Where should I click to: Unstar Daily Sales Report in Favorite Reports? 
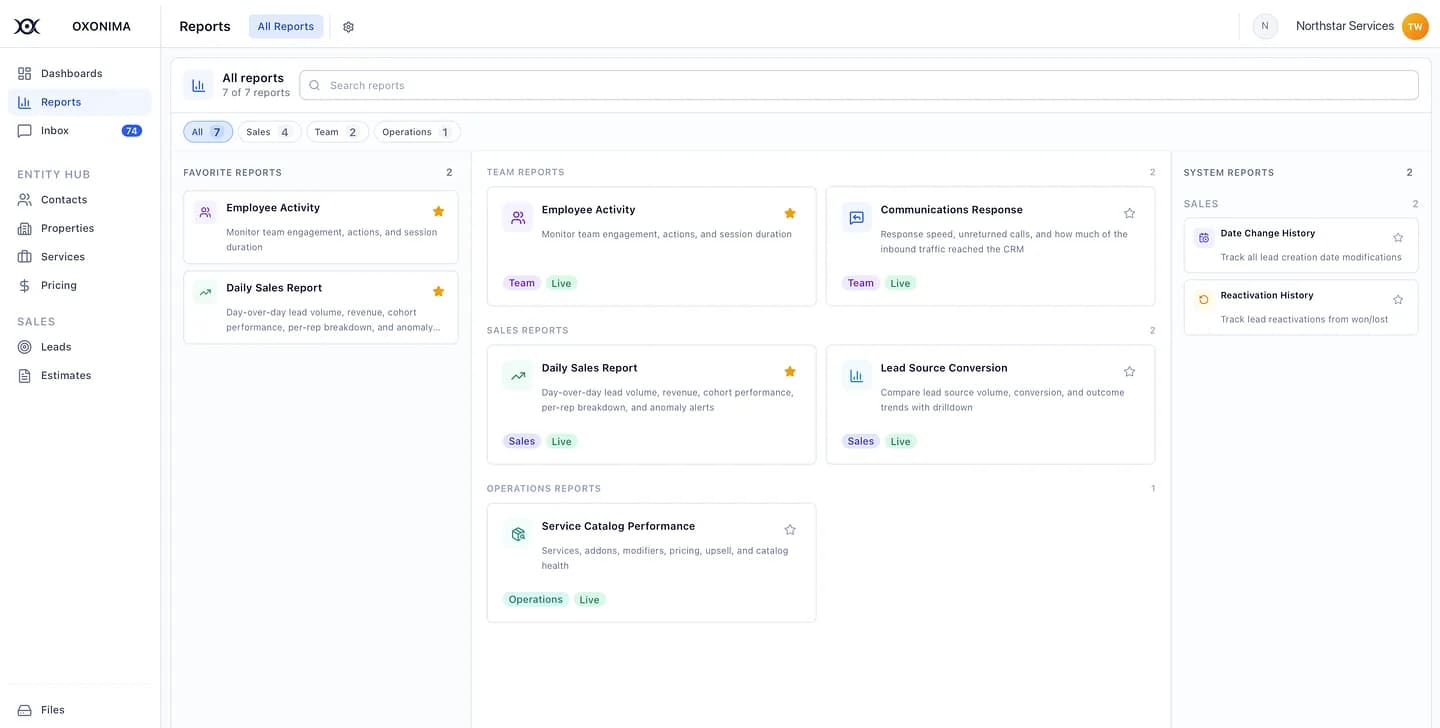438,291
